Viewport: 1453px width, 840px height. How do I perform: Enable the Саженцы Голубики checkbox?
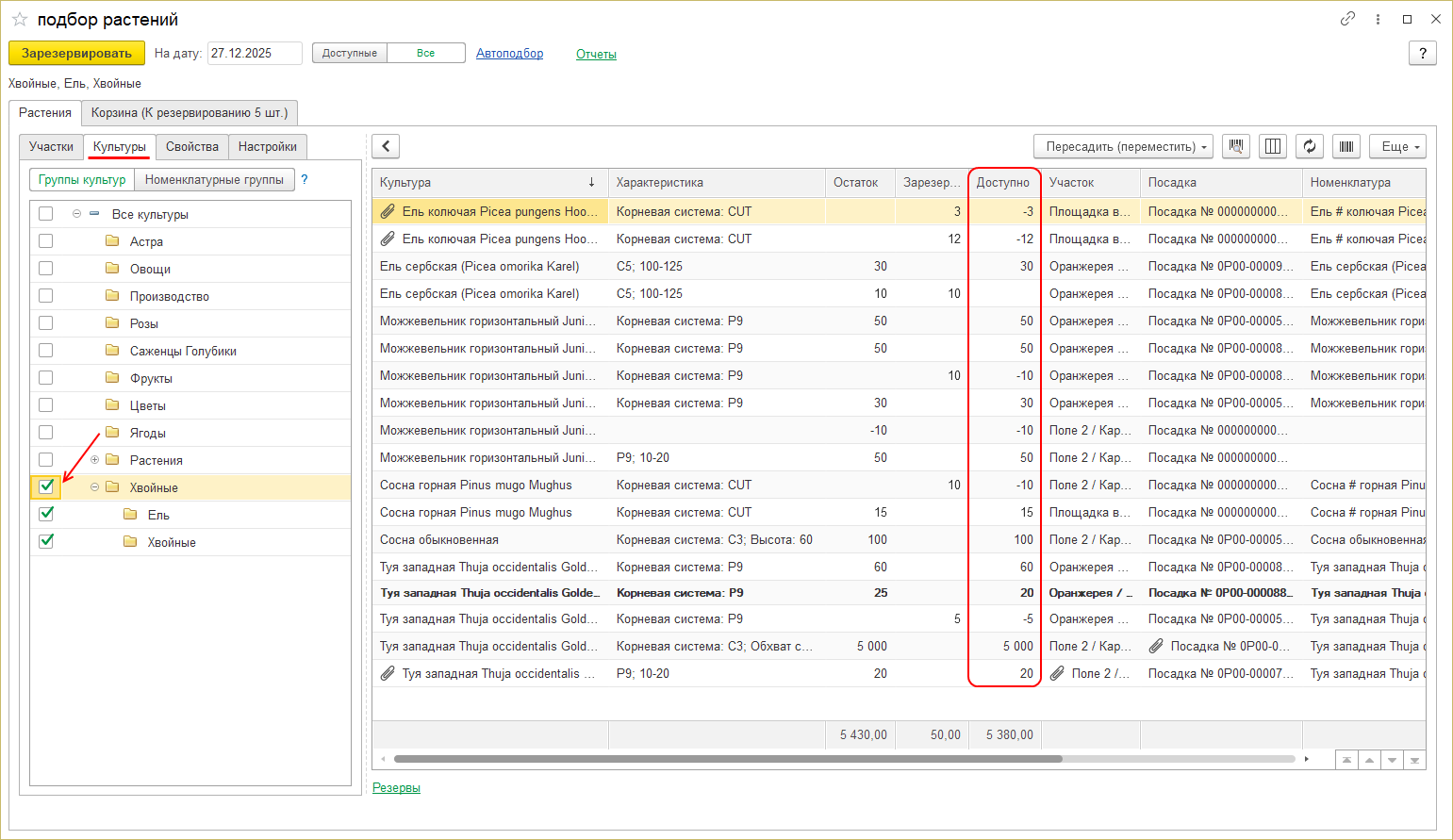click(x=46, y=351)
